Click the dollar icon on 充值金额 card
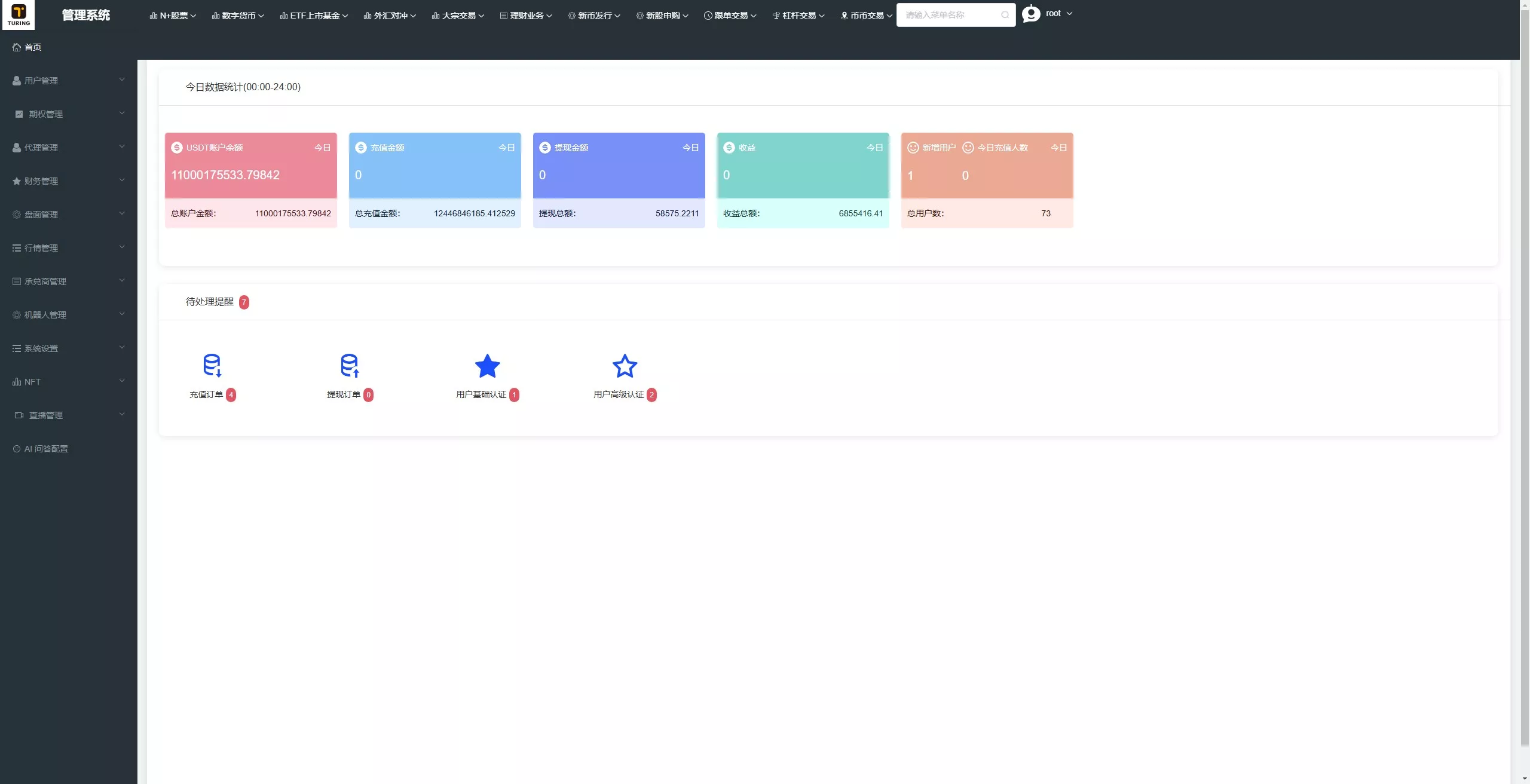 coord(361,148)
